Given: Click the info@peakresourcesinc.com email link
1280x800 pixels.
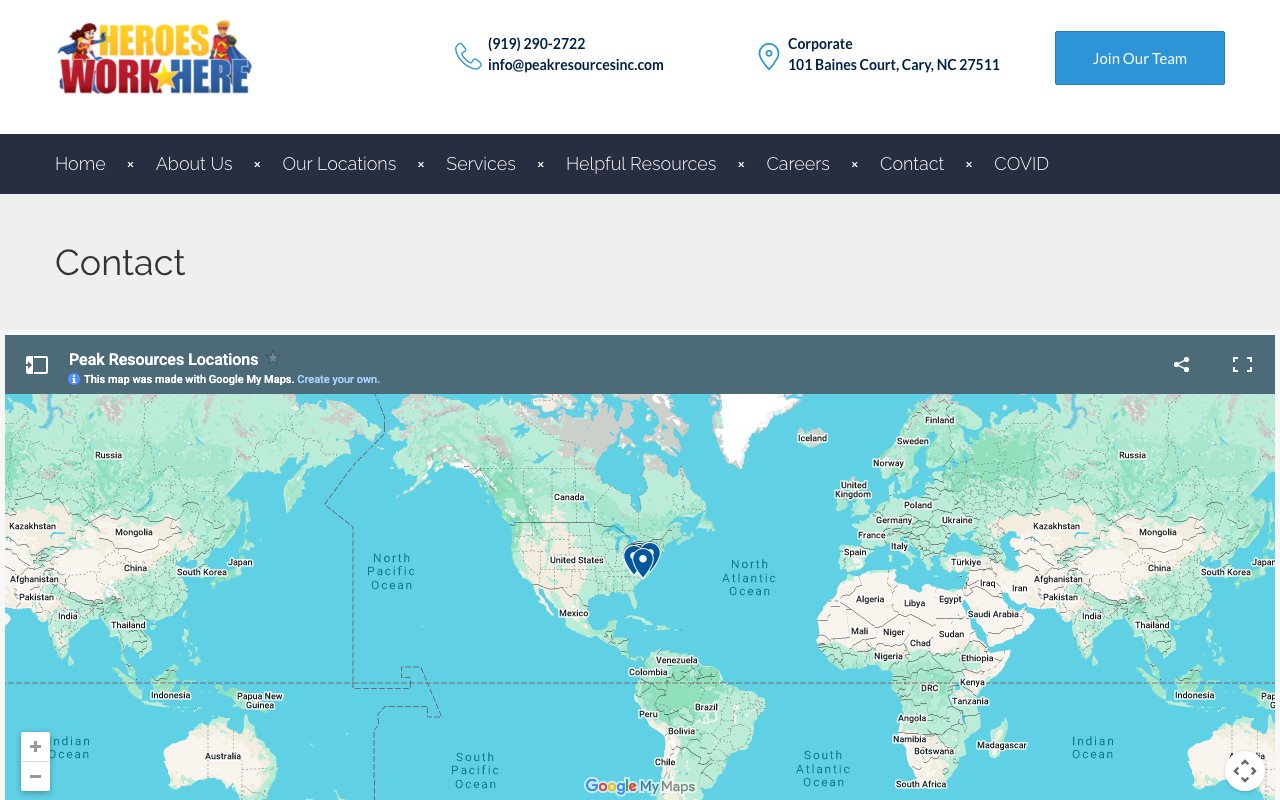Looking at the screenshot, I should pos(576,65).
